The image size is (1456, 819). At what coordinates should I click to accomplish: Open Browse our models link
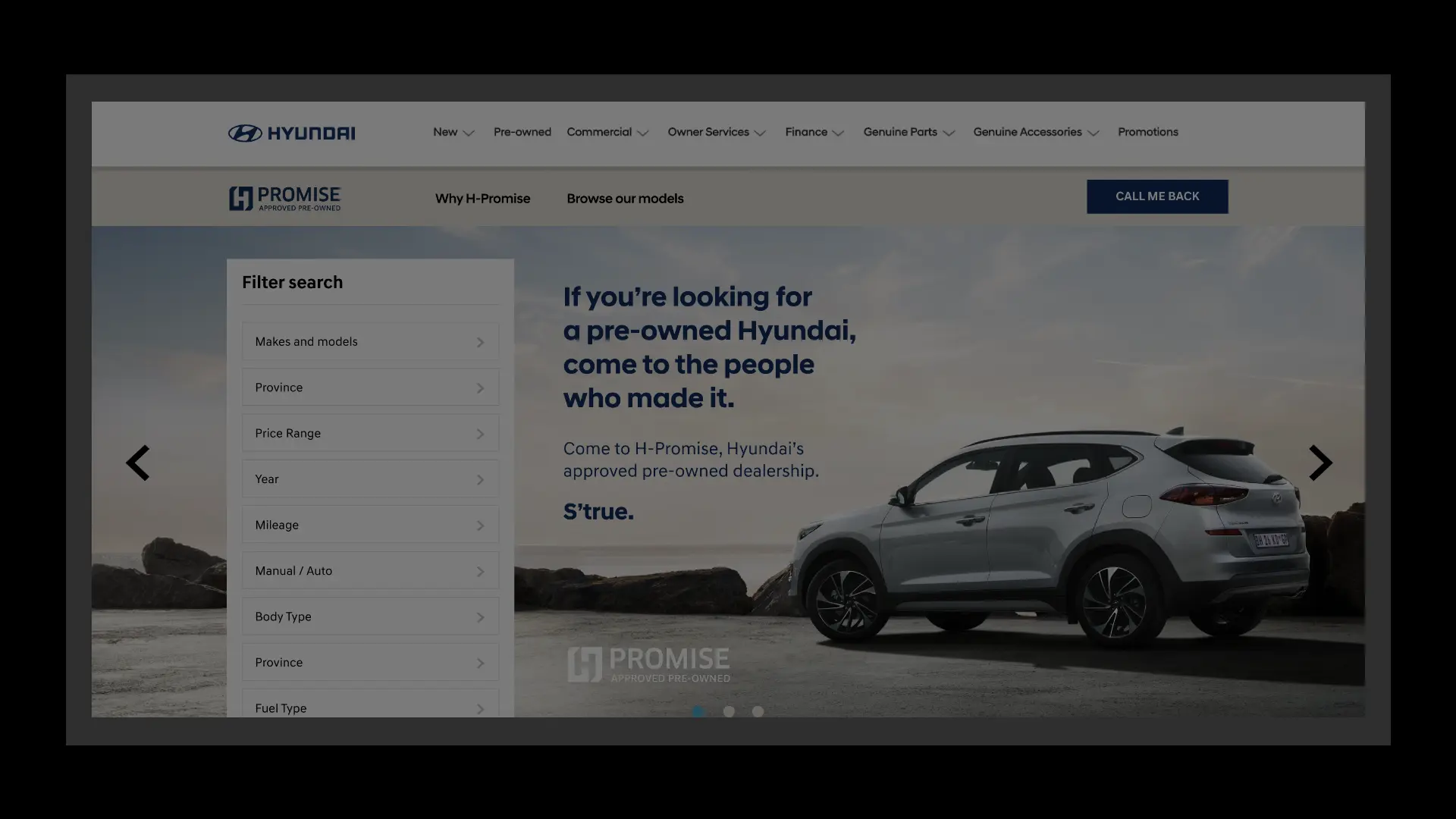pyautogui.click(x=625, y=199)
